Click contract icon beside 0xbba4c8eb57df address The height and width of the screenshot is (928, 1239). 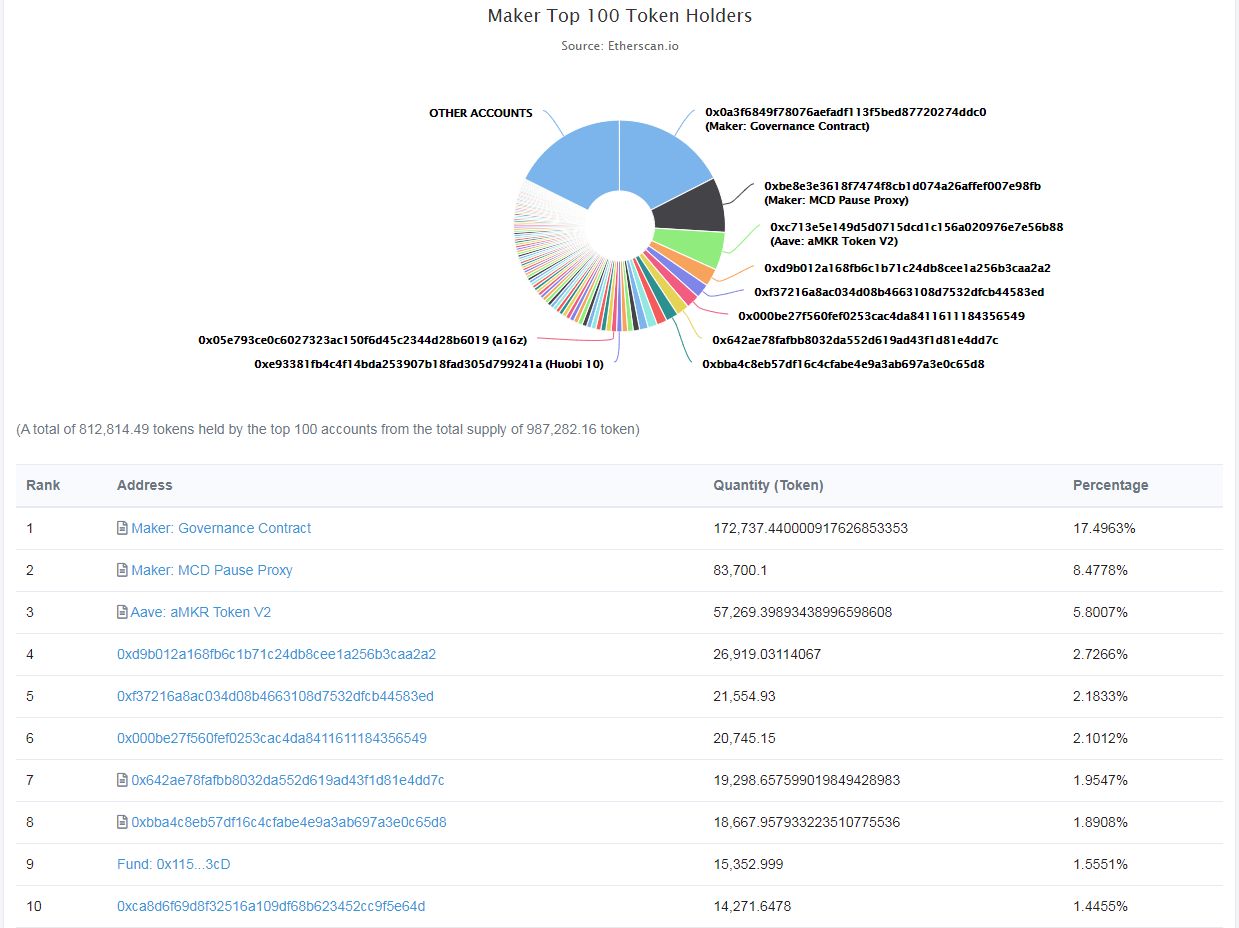coord(122,822)
